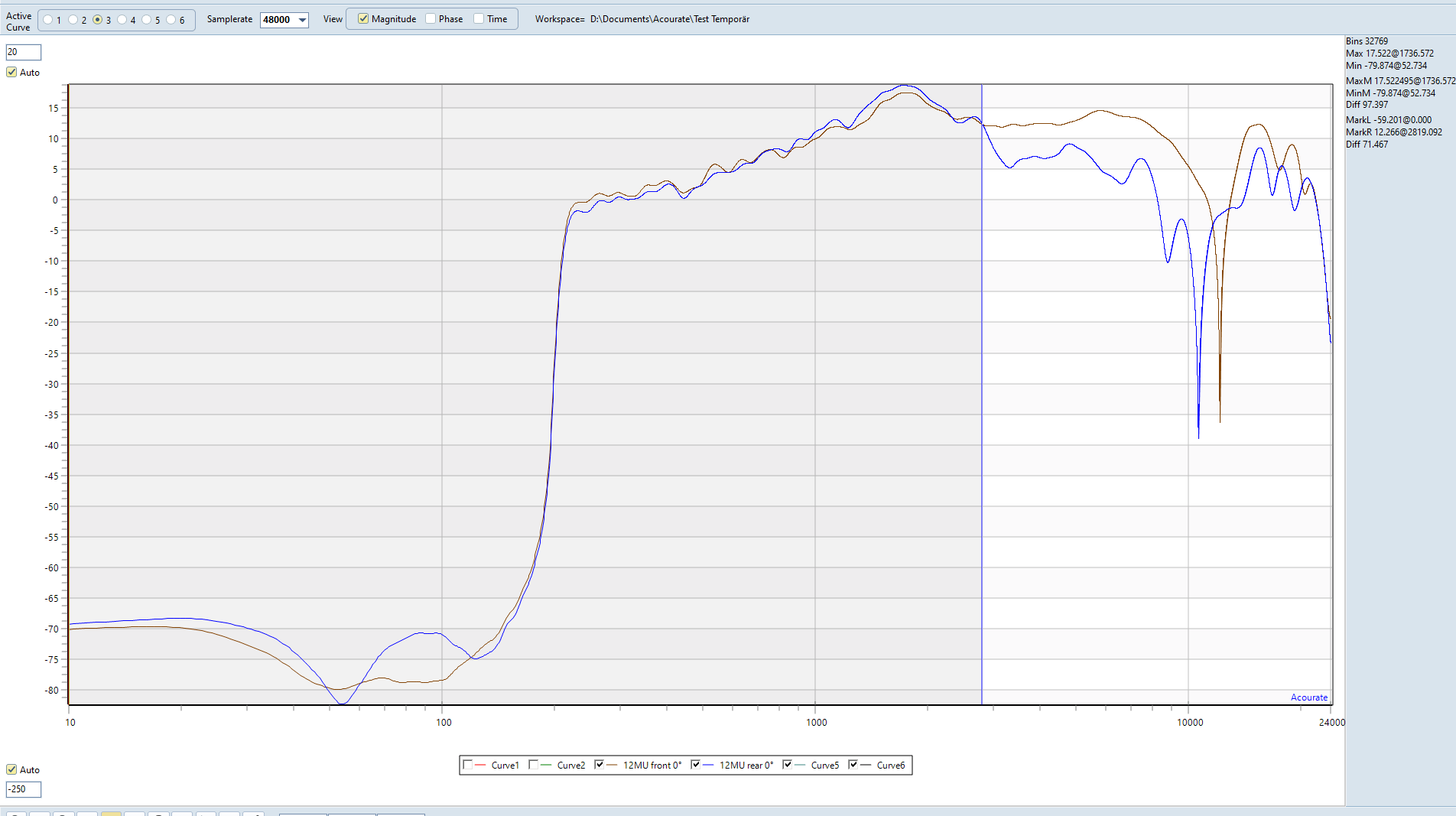Click the Samplerate label
This screenshot has width=1456, height=816.
point(229,19)
